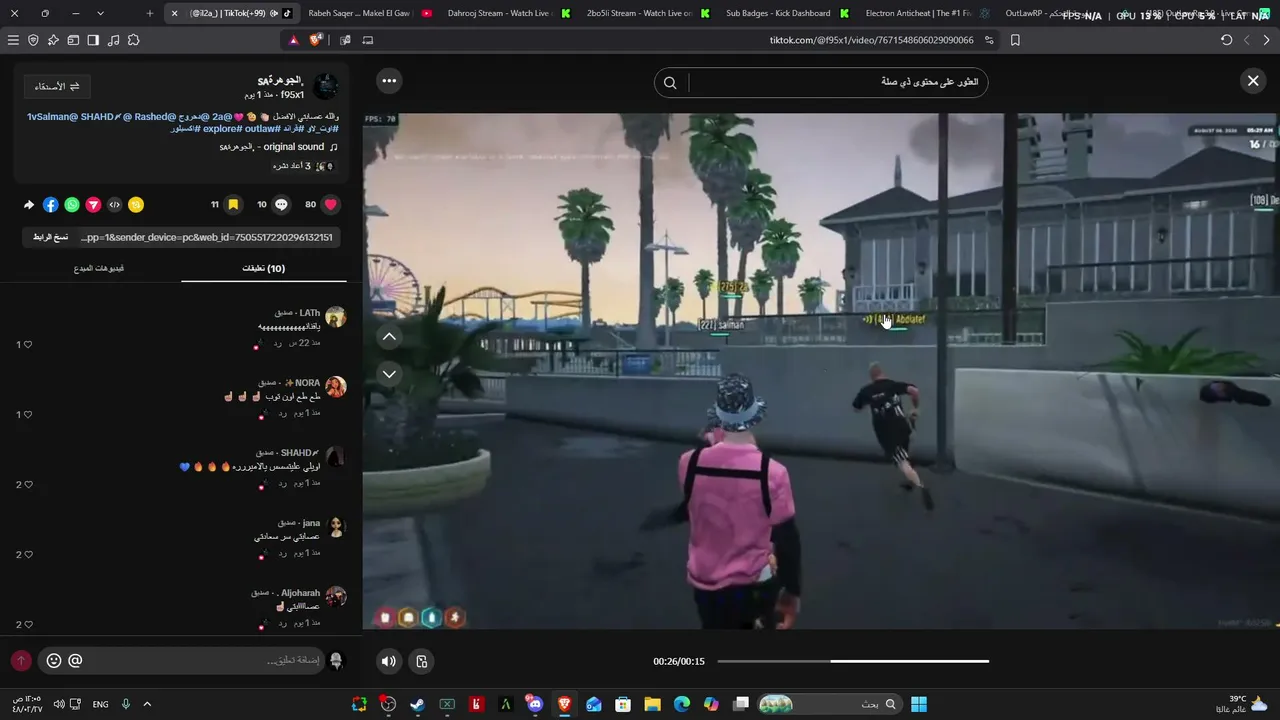
Task: Toggle the browser sidebar panel
Action: click(x=93, y=40)
